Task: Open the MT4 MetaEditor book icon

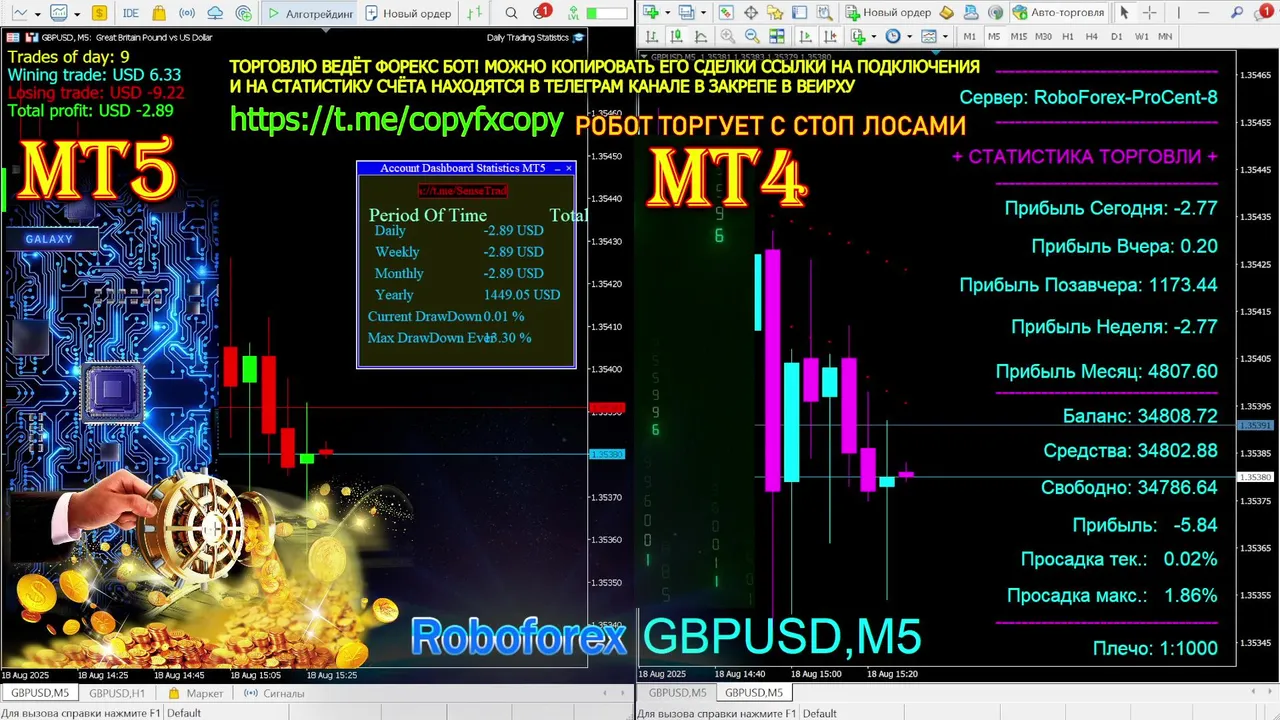Action: 947,12
